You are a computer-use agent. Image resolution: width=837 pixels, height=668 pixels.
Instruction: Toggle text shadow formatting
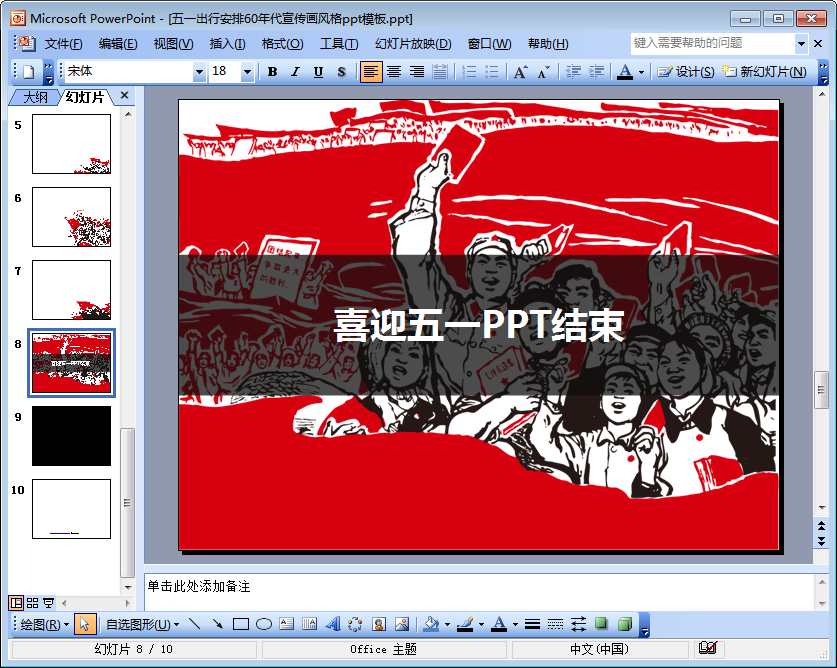341,72
